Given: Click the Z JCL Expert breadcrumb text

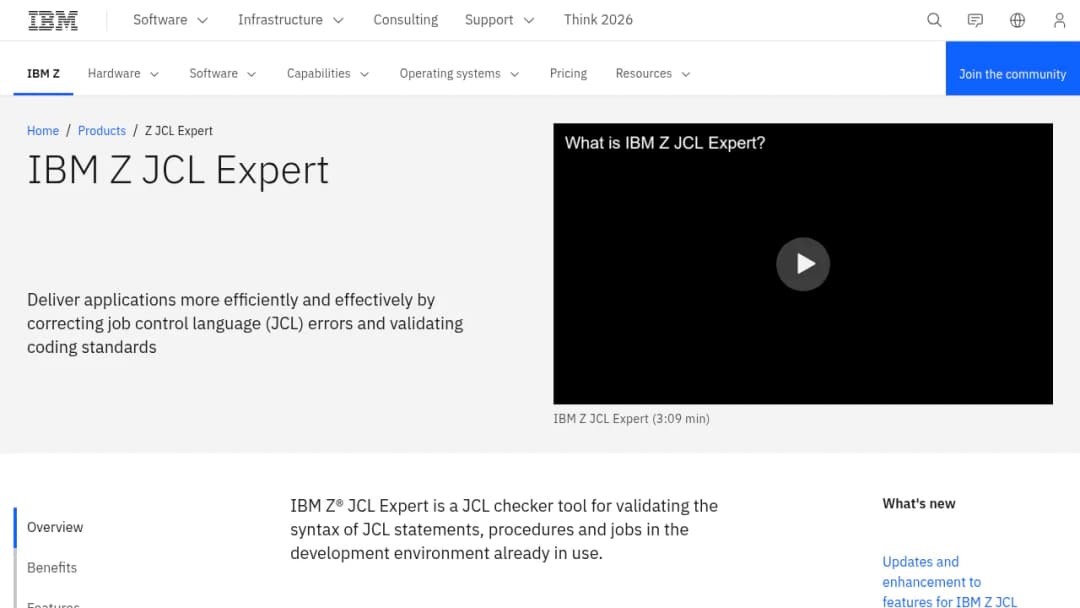Looking at the screenshot, I should tap(178, 131).
